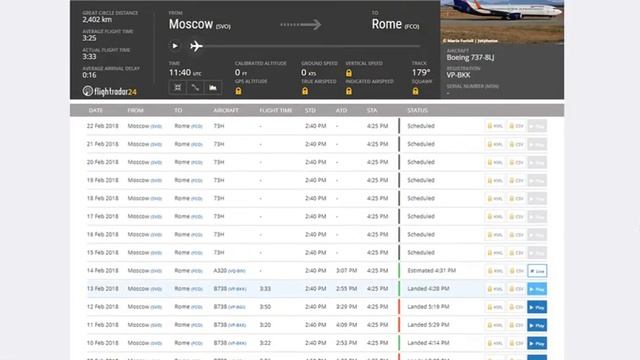
Task: Open the altitude chart icon
Action: click(213, 87)
